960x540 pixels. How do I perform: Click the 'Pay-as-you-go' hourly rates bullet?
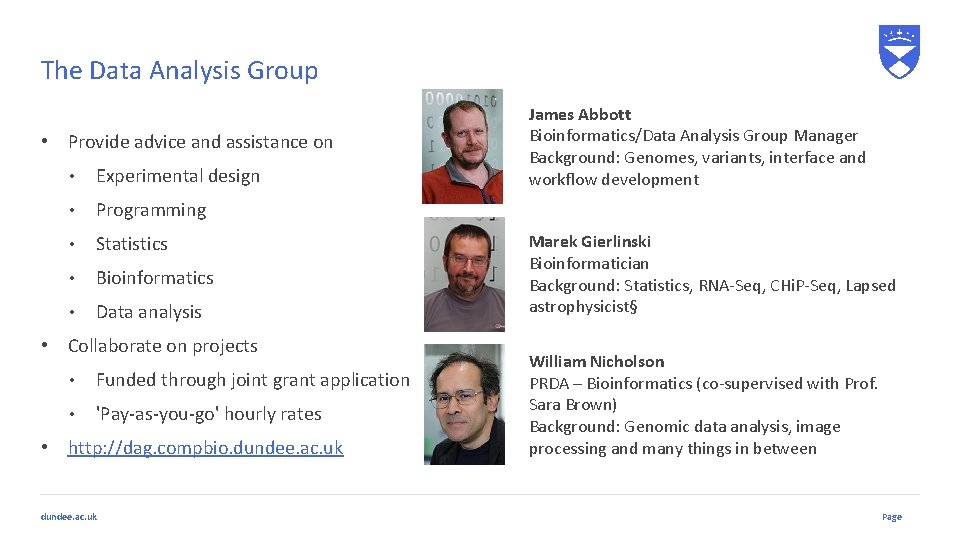tap(209, 414)
